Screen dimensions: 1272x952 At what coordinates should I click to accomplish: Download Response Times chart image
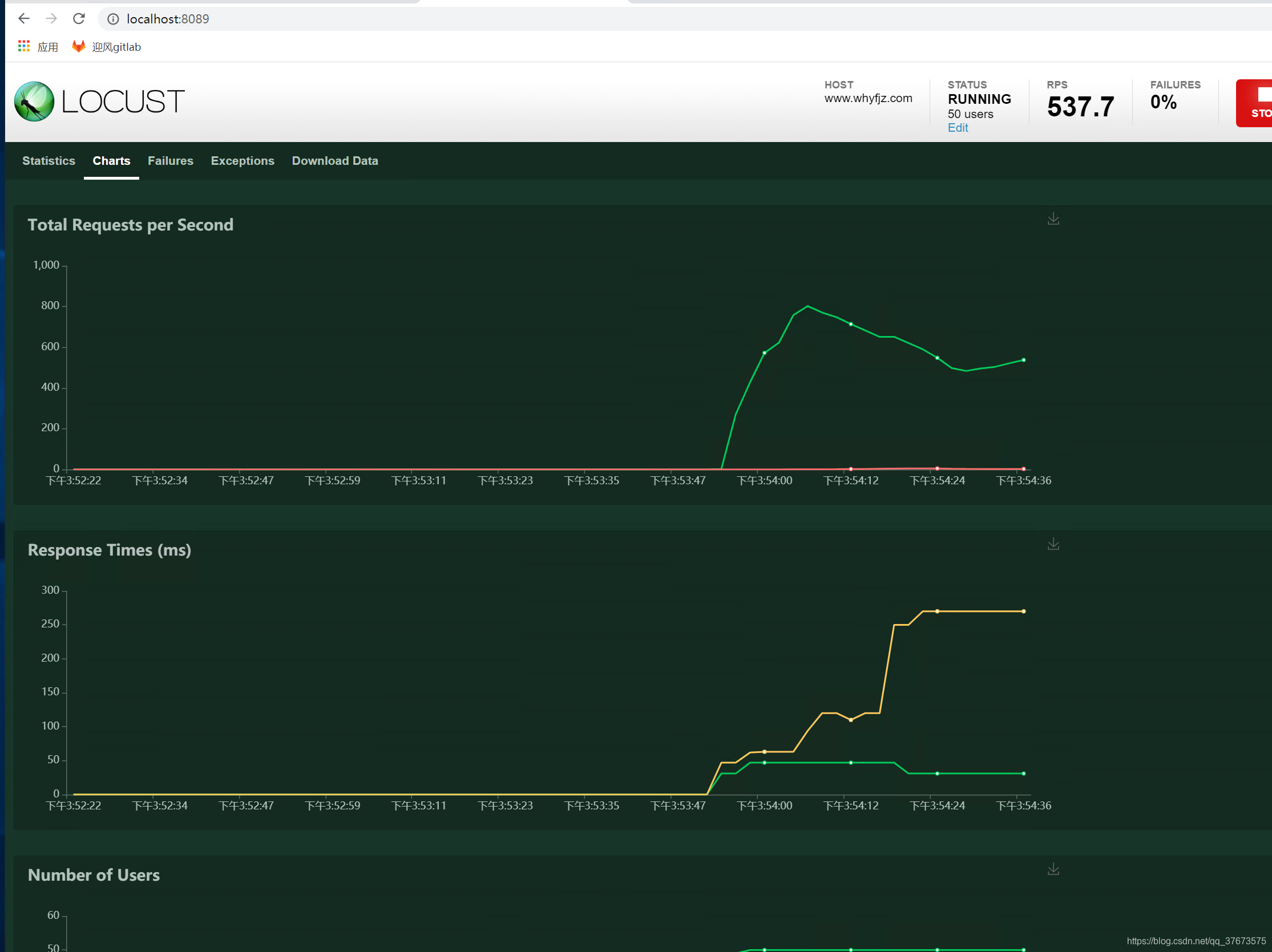[1052, 544]
